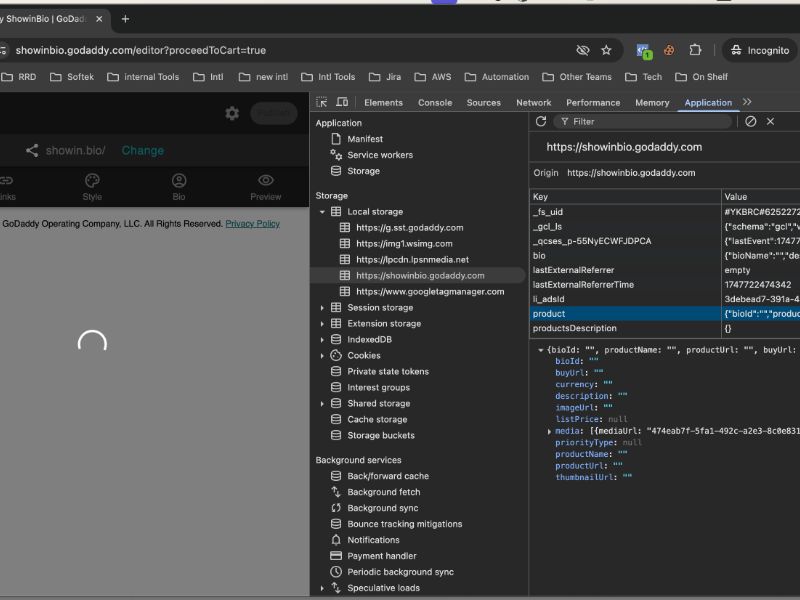The image size is (800, 600).
Task: Open Private state tokens
Action: (x=387, y=371)
